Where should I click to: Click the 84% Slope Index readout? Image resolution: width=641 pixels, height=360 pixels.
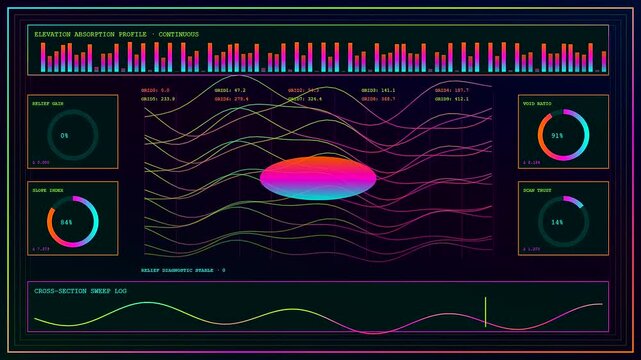(x=66, y=222)
